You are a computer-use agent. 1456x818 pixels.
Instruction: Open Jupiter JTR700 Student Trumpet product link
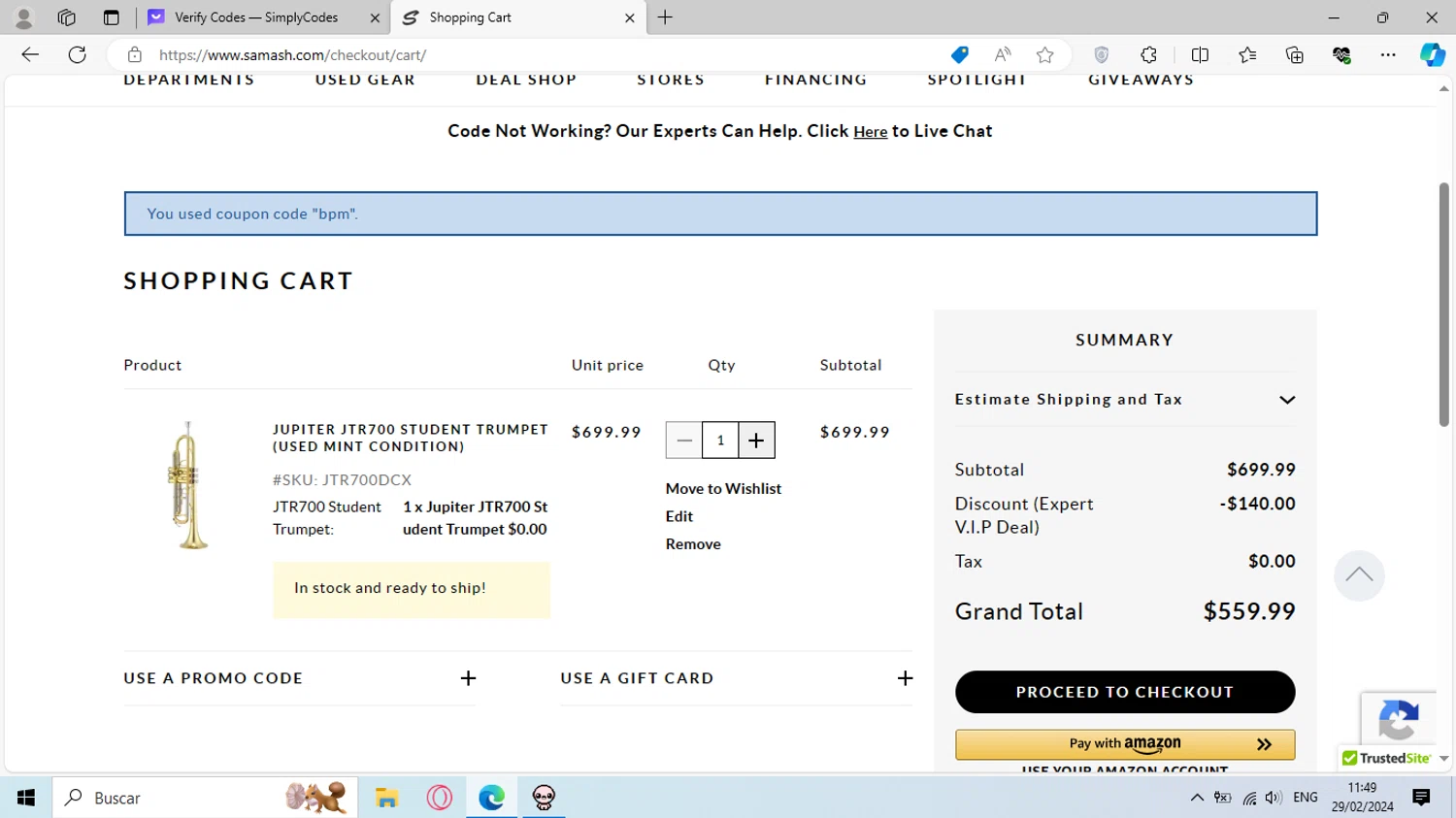411,438
